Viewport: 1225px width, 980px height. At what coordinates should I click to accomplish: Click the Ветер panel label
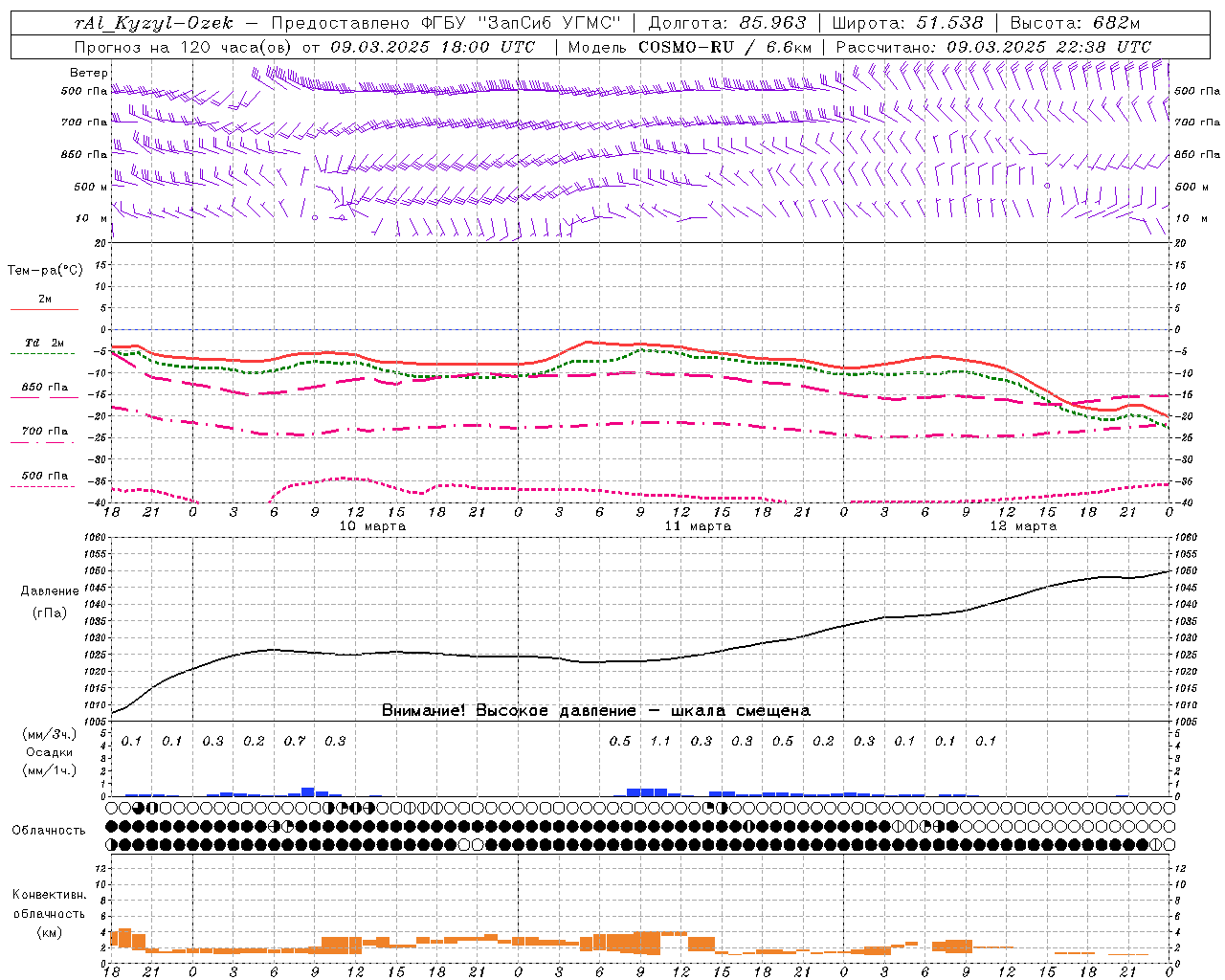[x=89, y=73]
